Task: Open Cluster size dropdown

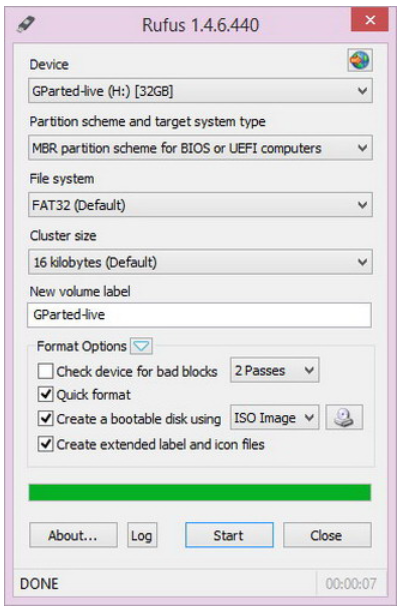Action: click(x=200, y=262)
